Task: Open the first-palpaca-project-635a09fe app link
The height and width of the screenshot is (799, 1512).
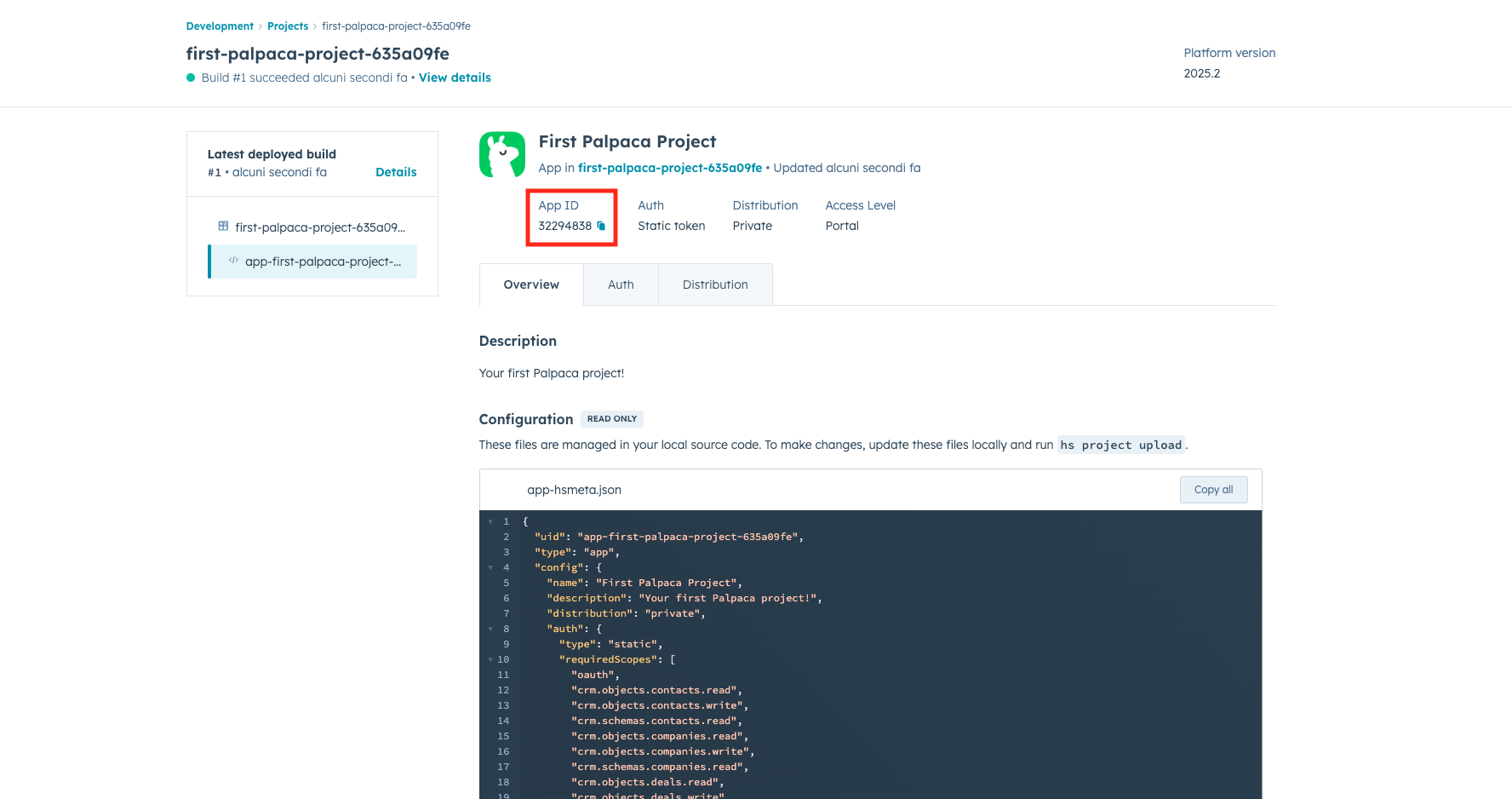Action: click(669, 168)
